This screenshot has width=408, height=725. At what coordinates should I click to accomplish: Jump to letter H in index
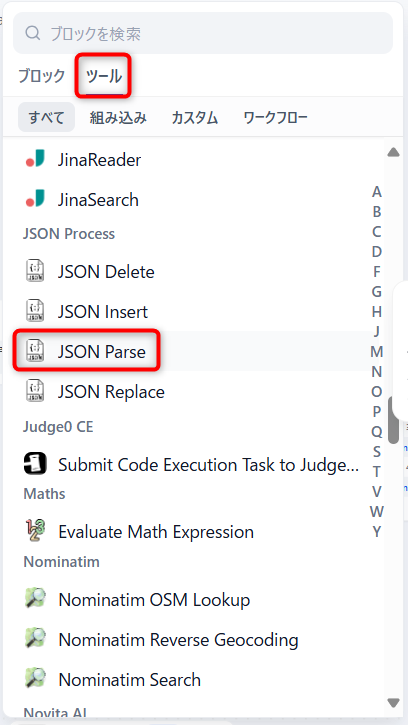tap(377, 312)
